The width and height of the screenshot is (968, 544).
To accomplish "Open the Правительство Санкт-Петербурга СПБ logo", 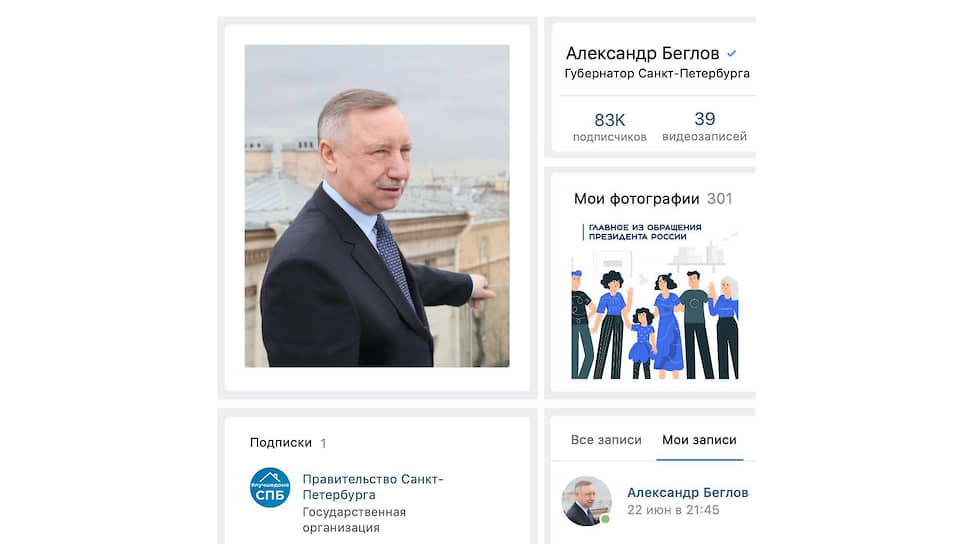I will 270,487.
